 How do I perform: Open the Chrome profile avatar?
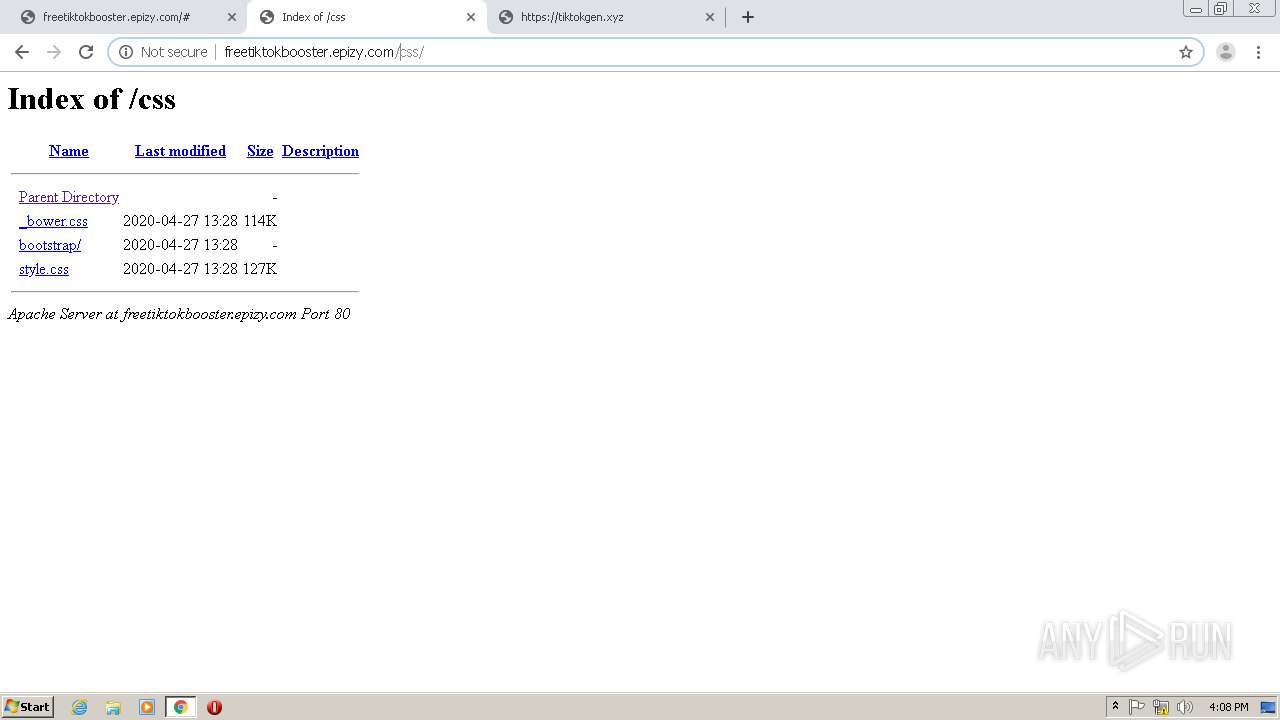(1226, 52)
